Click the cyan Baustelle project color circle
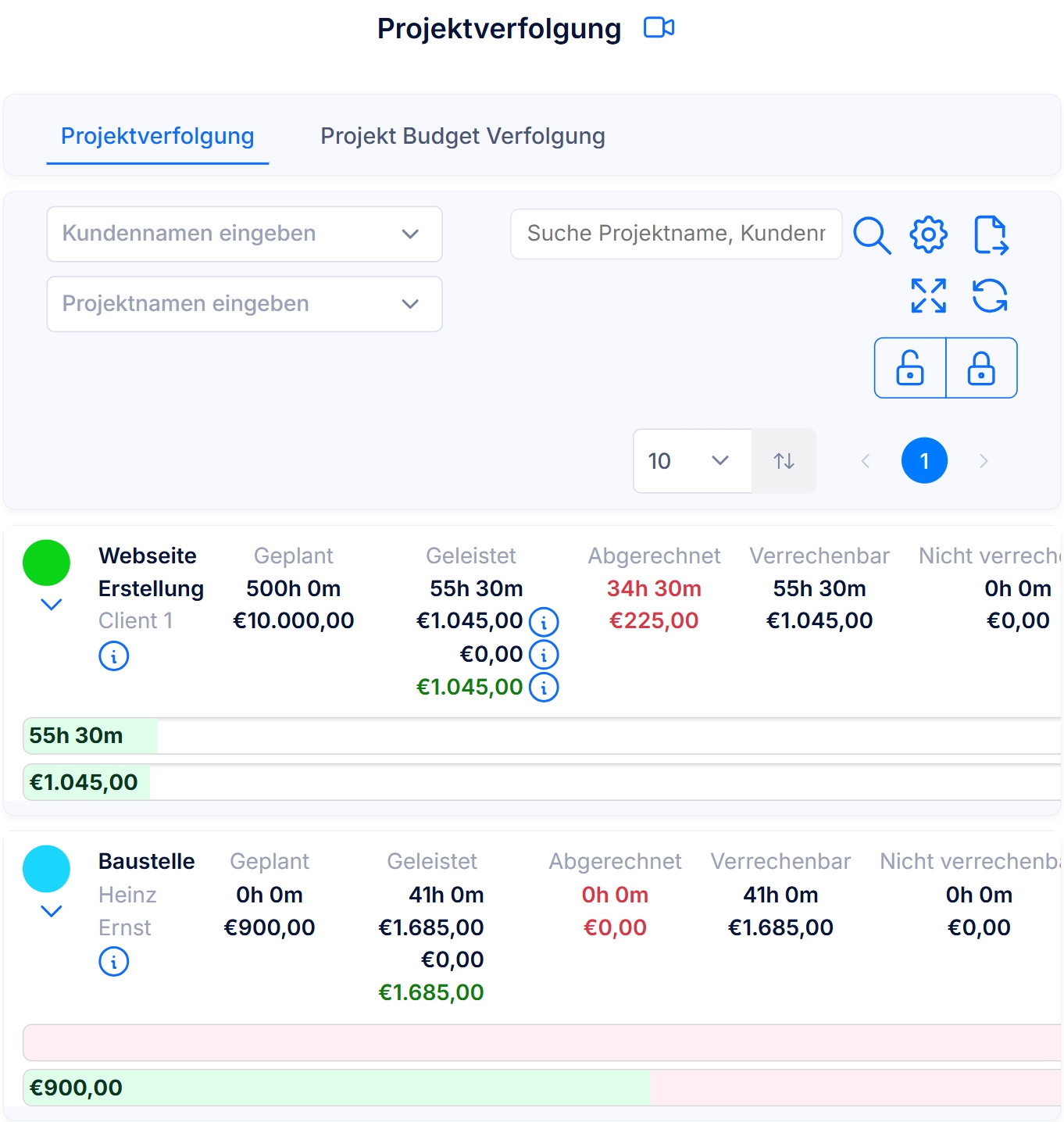The height and width of the screenshot is (1122, 1064). (47, 869)
